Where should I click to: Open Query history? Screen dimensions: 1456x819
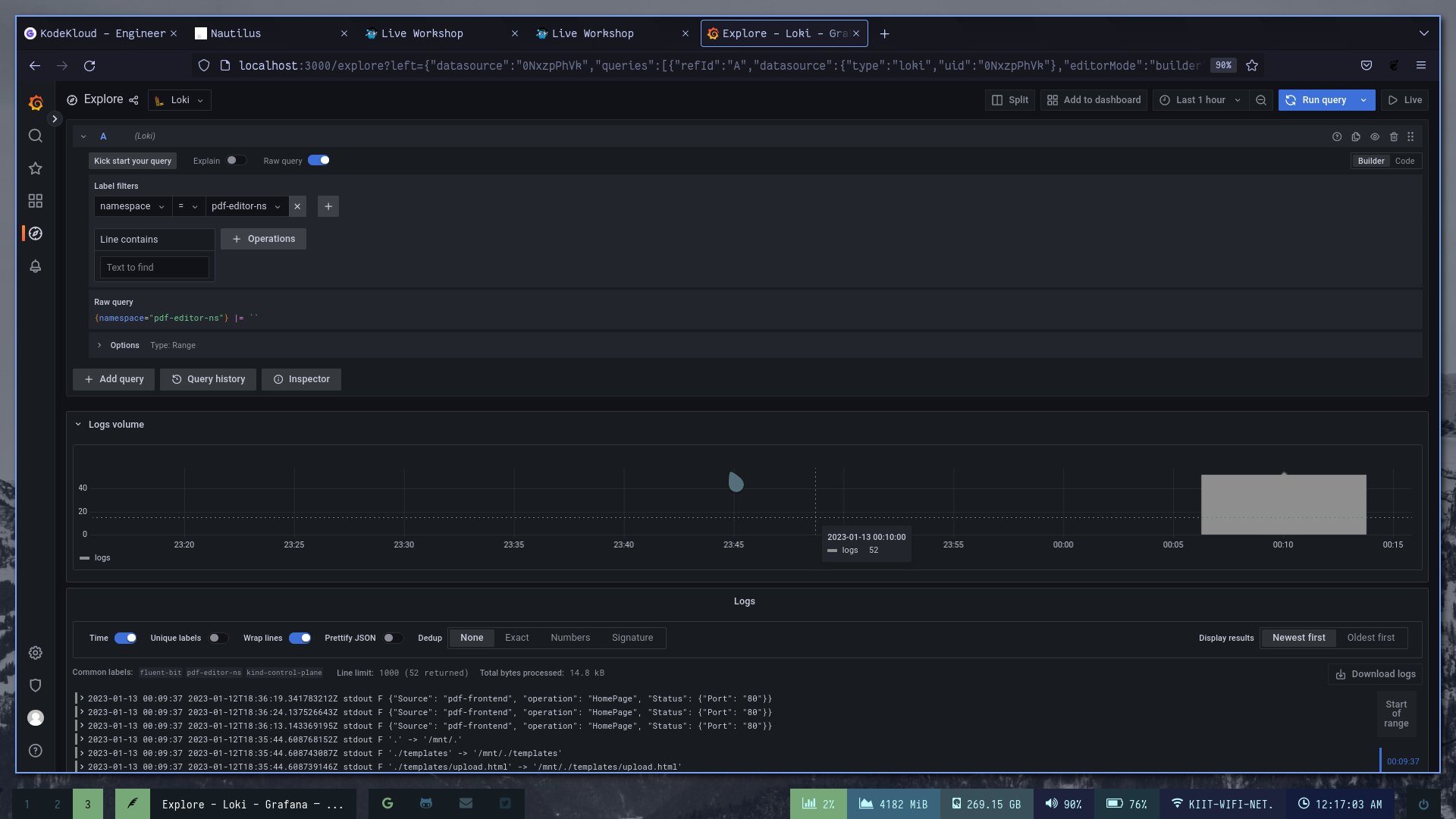click(x=209, y=379)
